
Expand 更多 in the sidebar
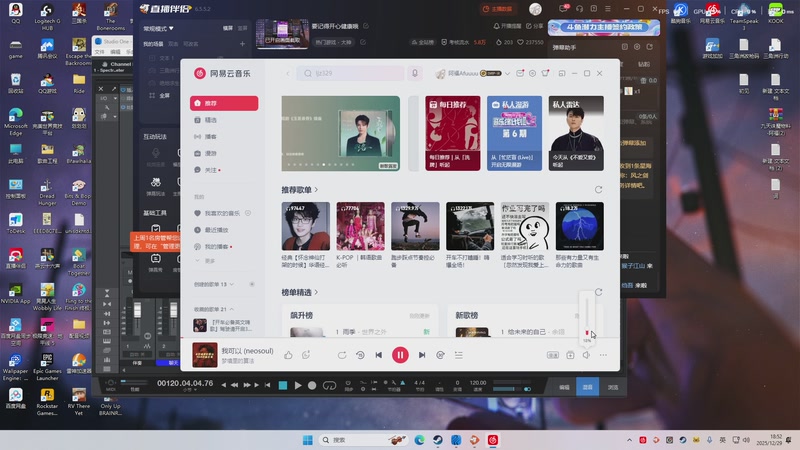tap(206, 261)
